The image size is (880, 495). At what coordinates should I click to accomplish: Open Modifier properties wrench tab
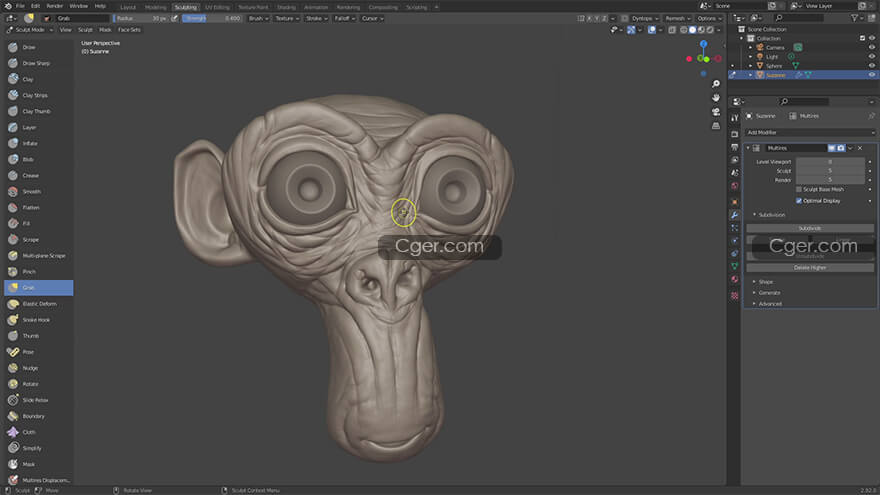735,215
